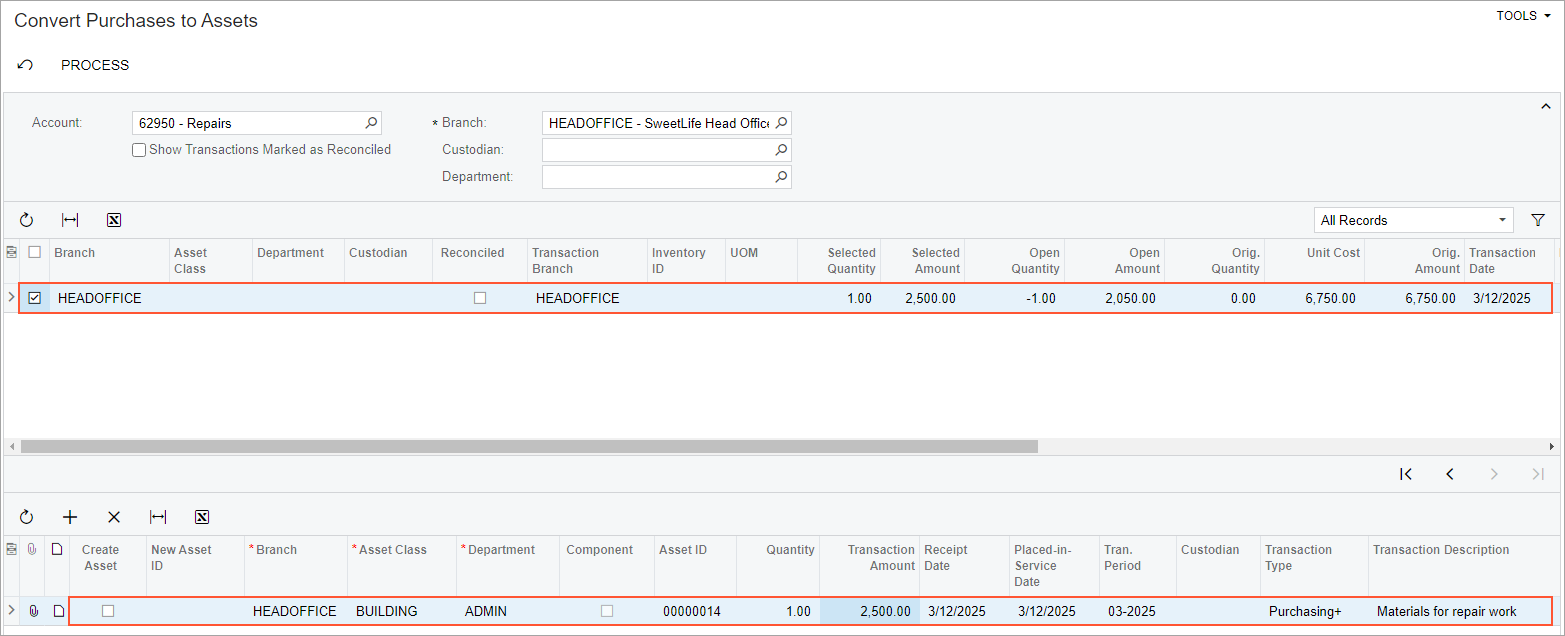Open the filter settings funnel icon

[1538, 220]
